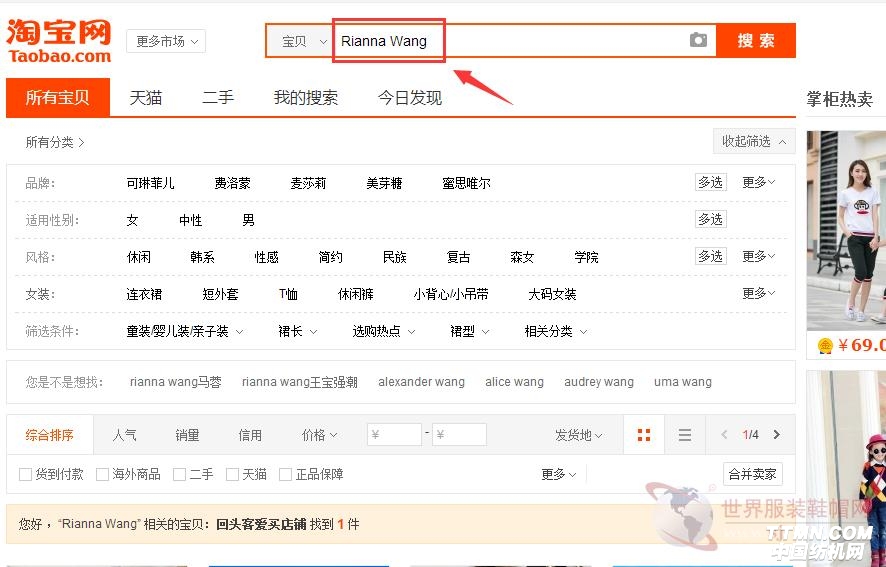886x567 pixels.
Task: Go to next results page arrow
Action: 777,435
